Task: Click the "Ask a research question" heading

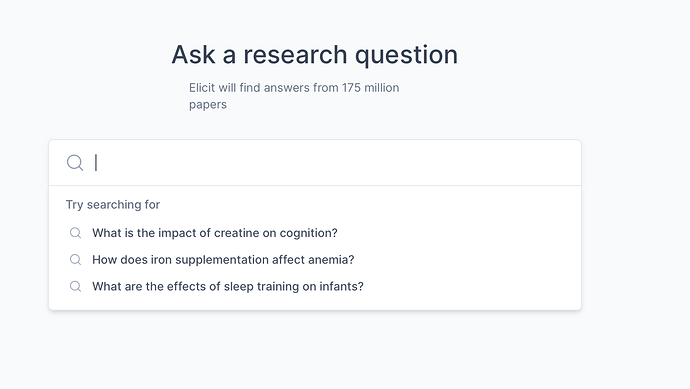Action: (315, 55)
